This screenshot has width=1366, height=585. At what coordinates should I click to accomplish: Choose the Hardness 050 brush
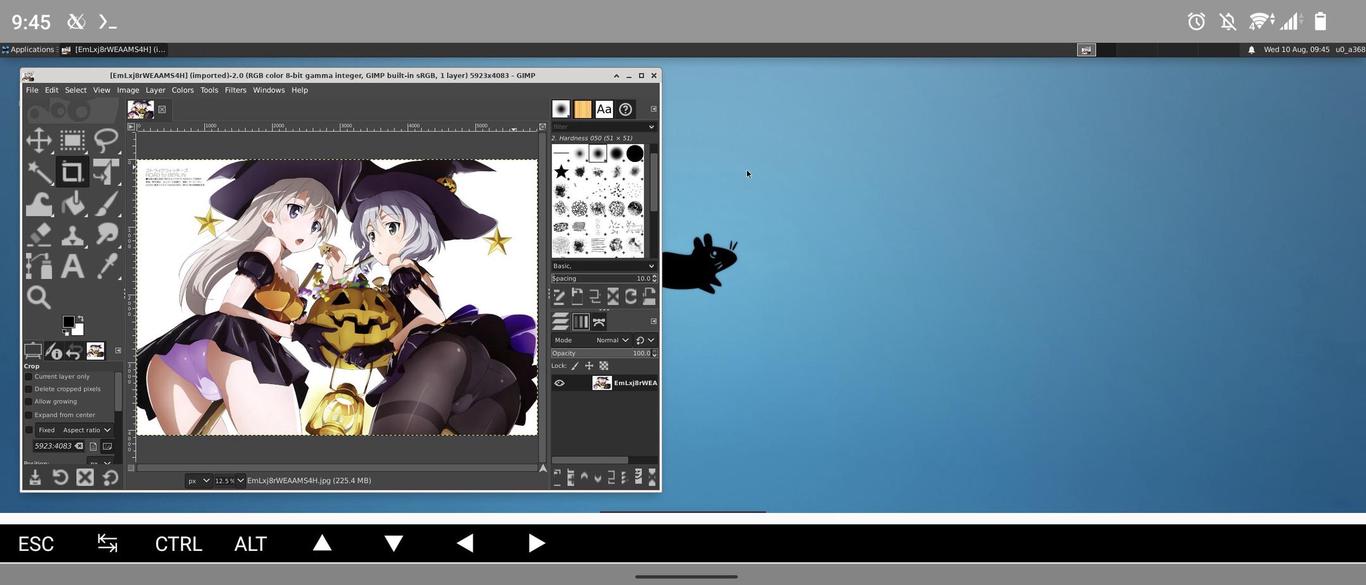click(x=597, y=152)
